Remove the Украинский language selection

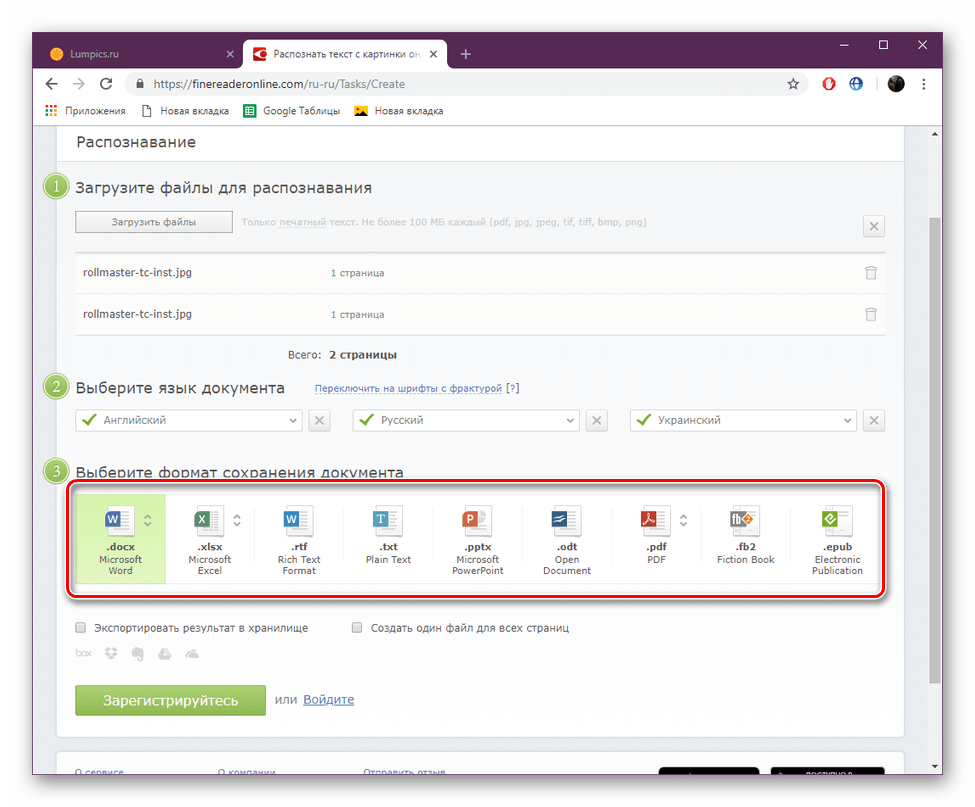[874, 420]
